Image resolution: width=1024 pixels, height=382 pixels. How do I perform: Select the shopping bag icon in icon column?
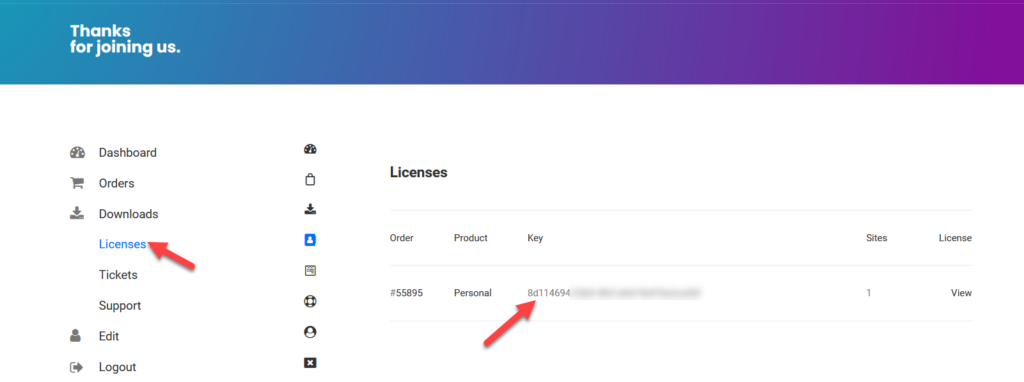tap(310, 180)
